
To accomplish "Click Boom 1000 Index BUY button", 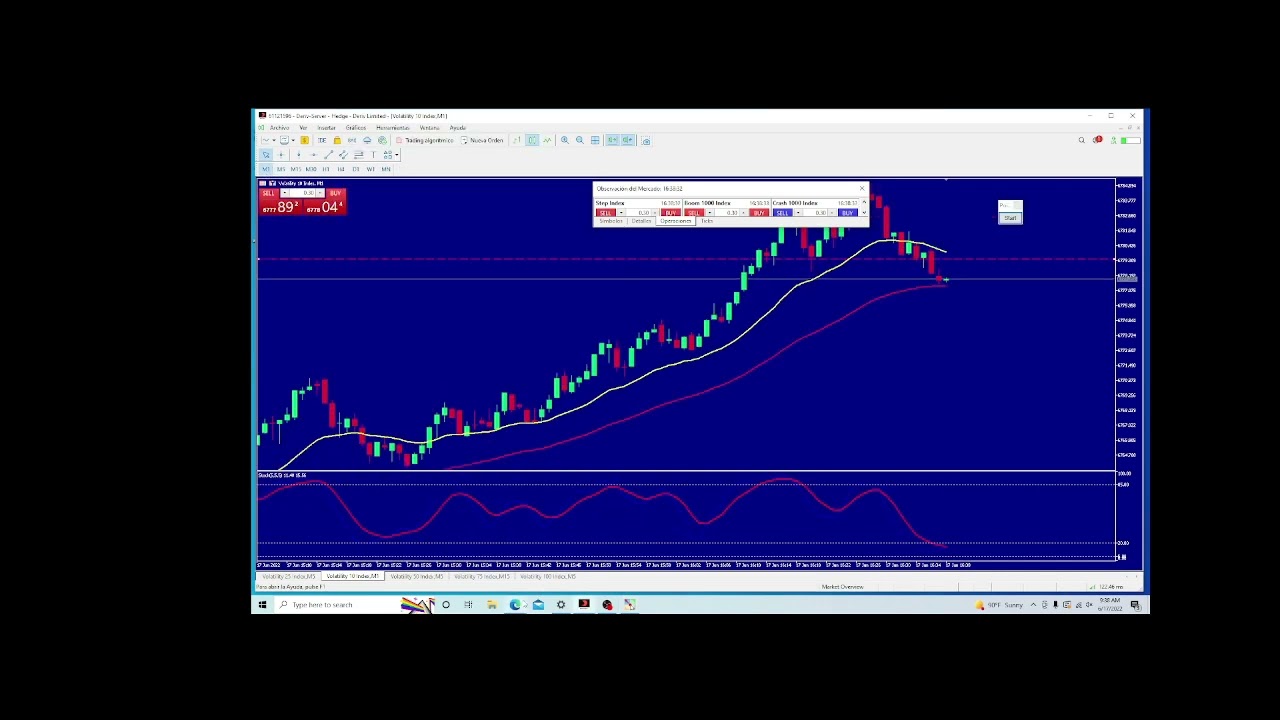I will coord(758,213).
